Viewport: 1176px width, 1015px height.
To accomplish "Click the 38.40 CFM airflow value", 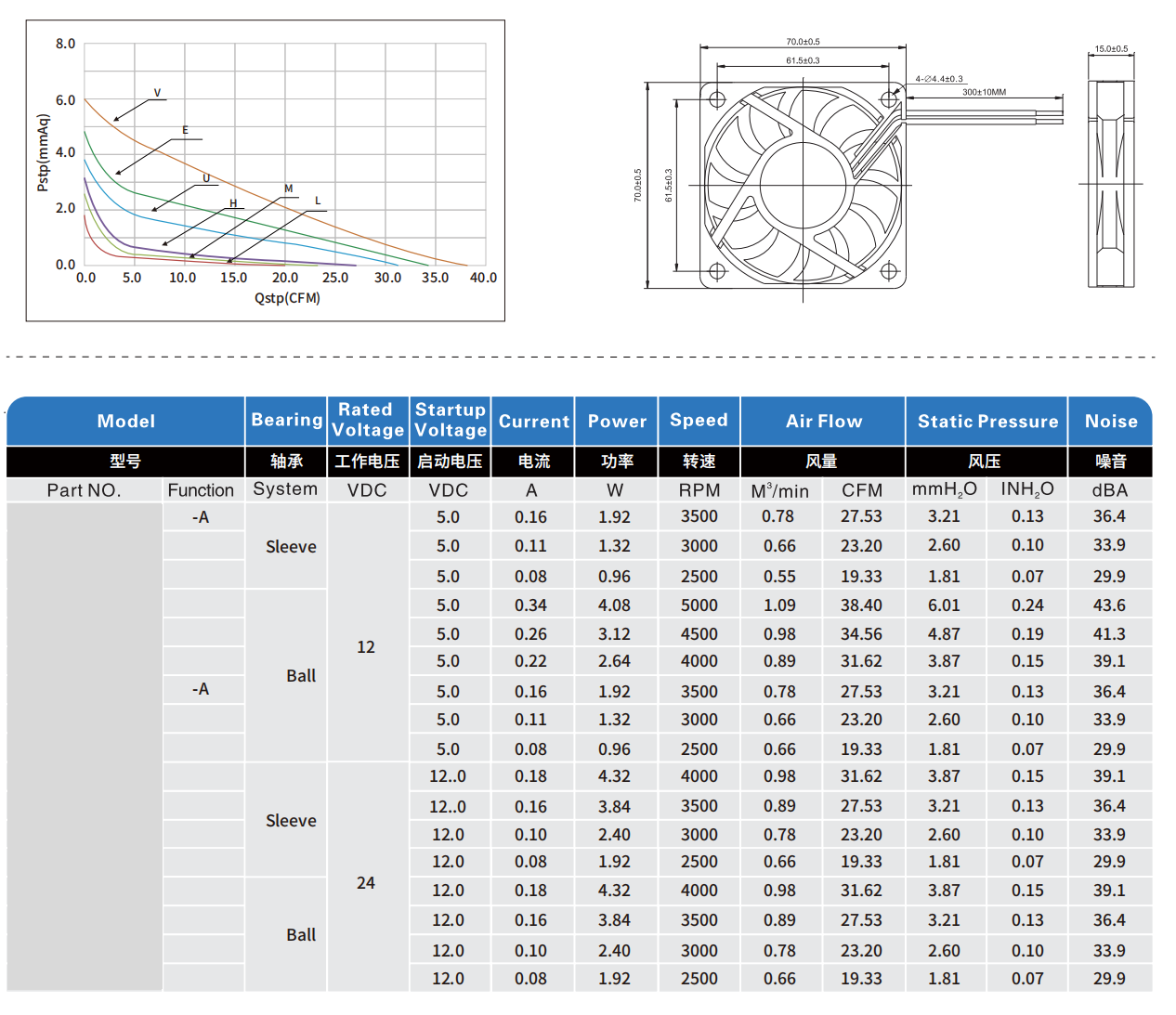I will click(861, 605).
